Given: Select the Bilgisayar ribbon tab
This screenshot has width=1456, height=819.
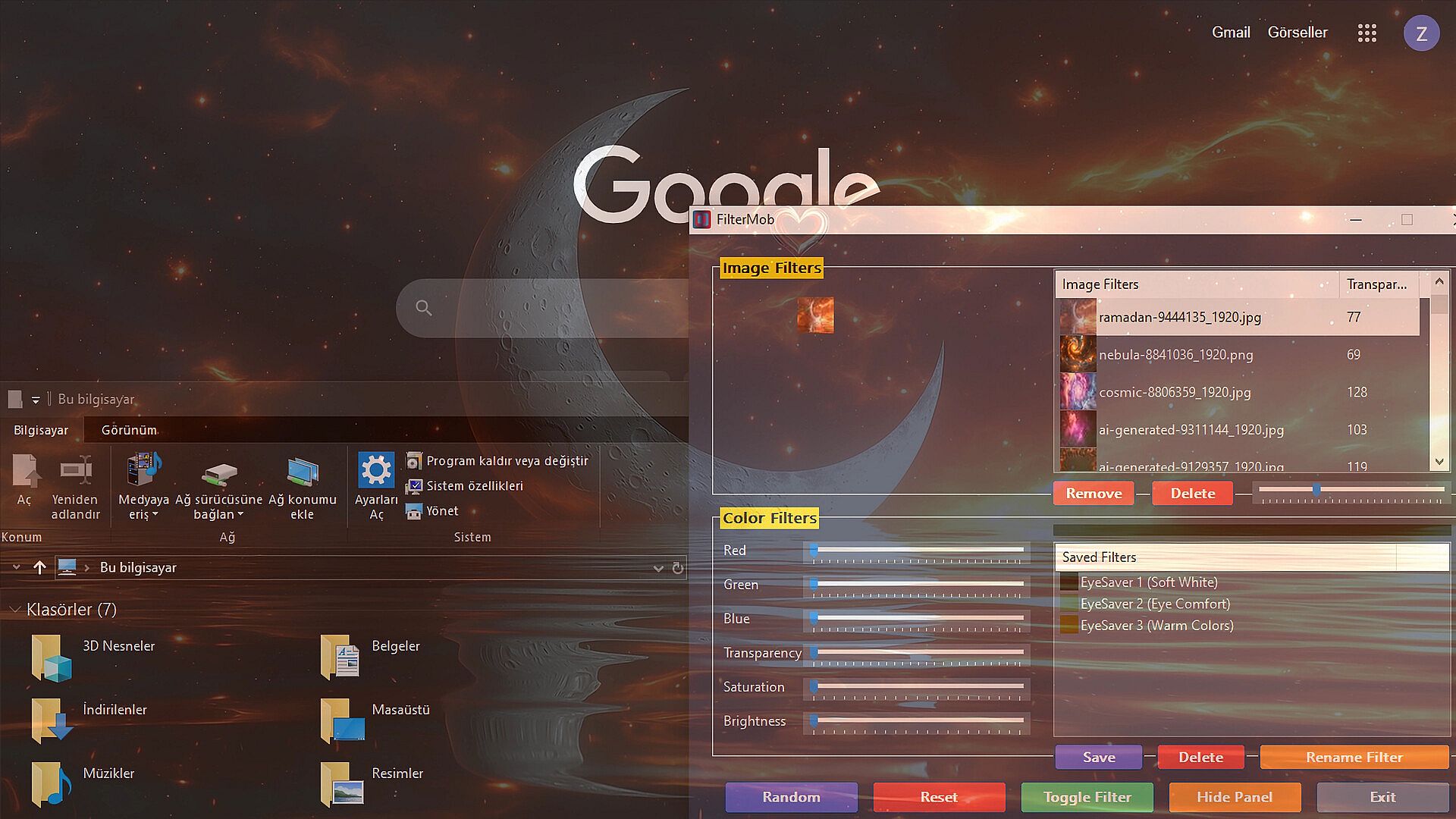Looking at the screenshot, I should [x=41, y=430].
